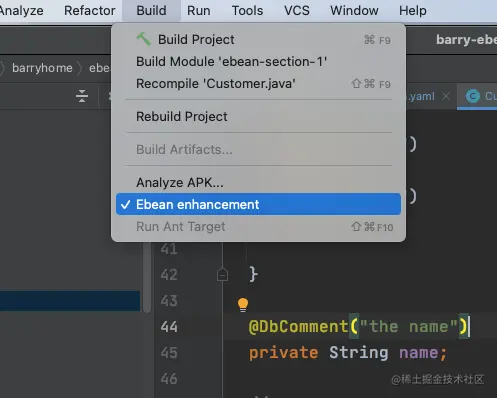Click the green hammer build icon

144,39
